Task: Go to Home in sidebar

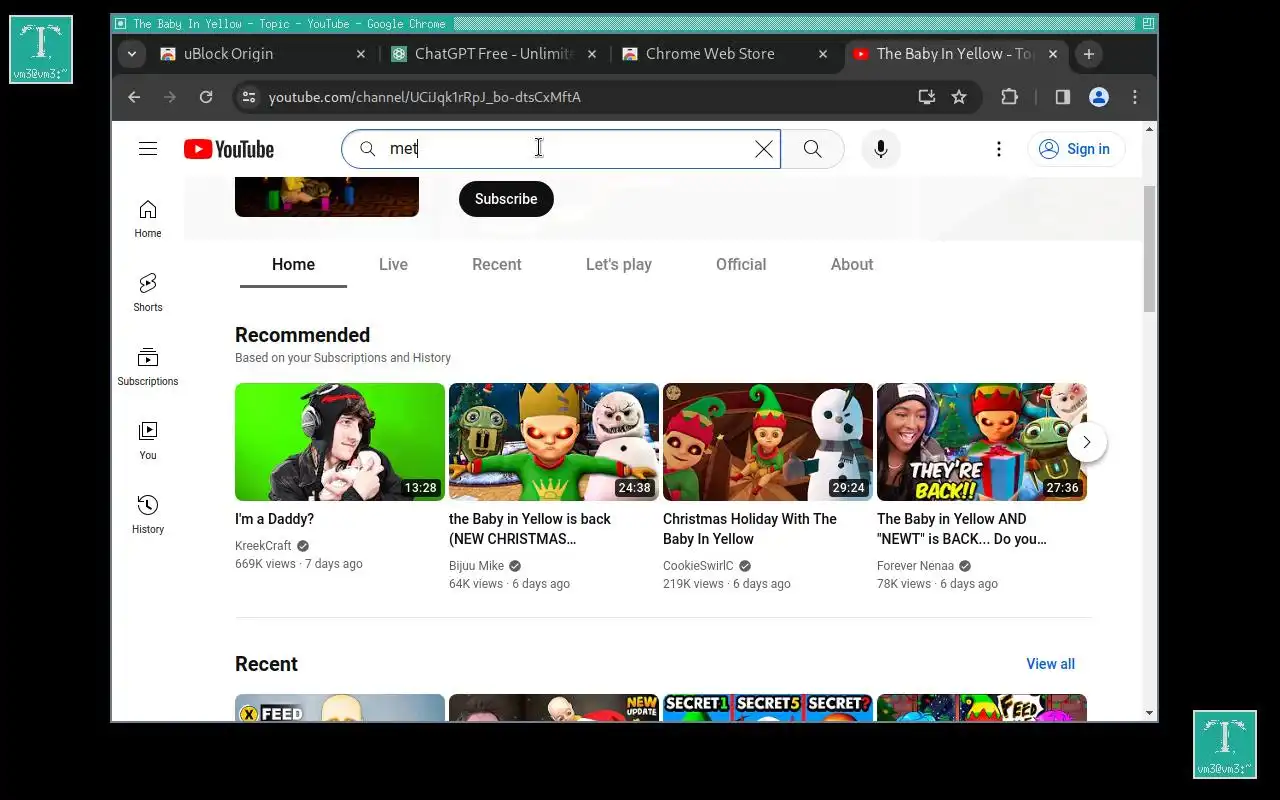Action: [x=148, y=219]
